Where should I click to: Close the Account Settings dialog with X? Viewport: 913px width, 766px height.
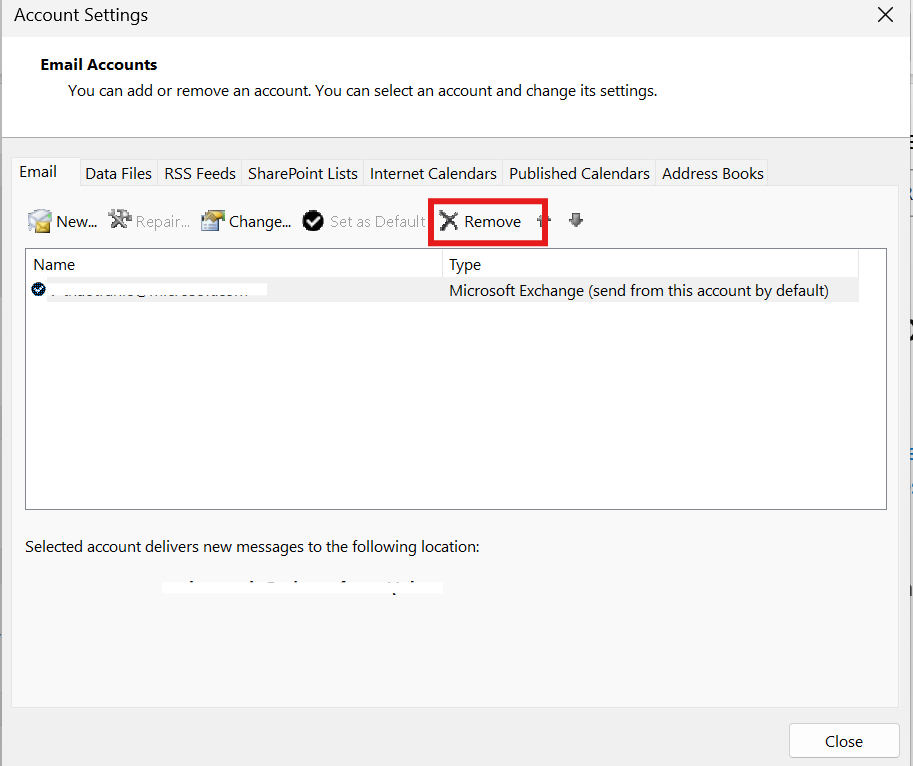coord(885,15)
